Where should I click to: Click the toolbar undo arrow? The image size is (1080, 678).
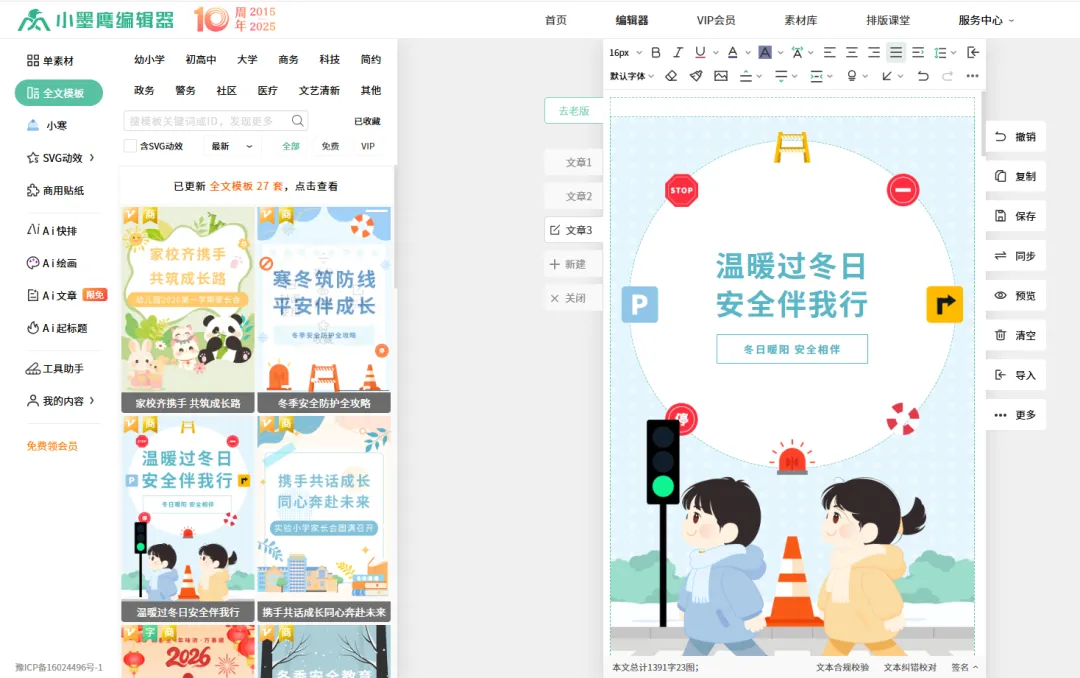pyautogui.click(x=923, y=76)
